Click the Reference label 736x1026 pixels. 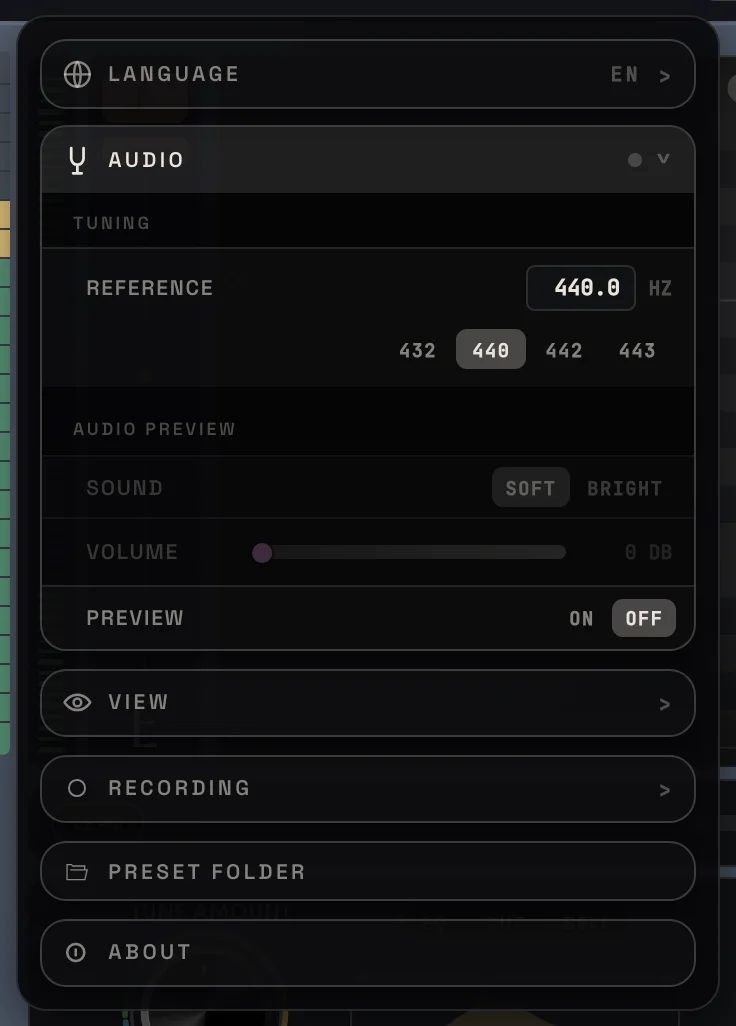point(150,288)
